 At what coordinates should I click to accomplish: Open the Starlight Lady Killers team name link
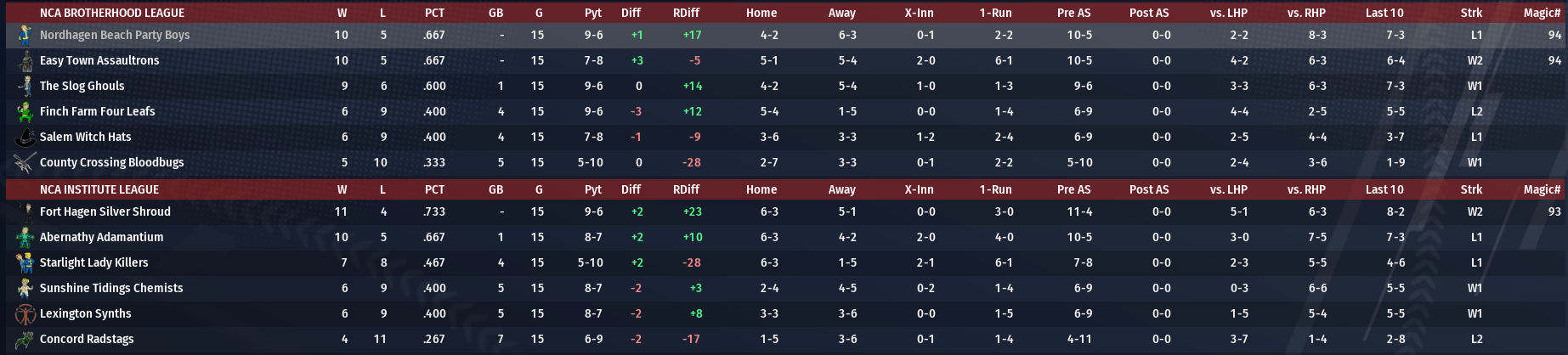pos(93,263)
